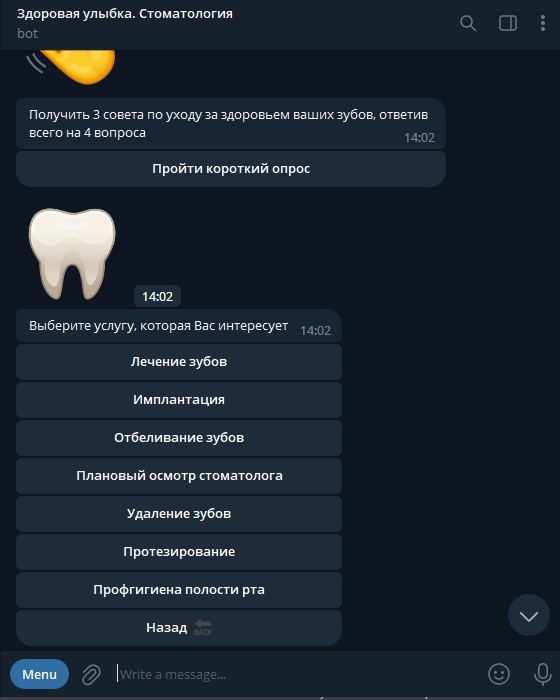The width and height of the screenshot is (560, 700).
Task: Jump to latest messages with down-arrow button
Action: [x=529, y=616]
